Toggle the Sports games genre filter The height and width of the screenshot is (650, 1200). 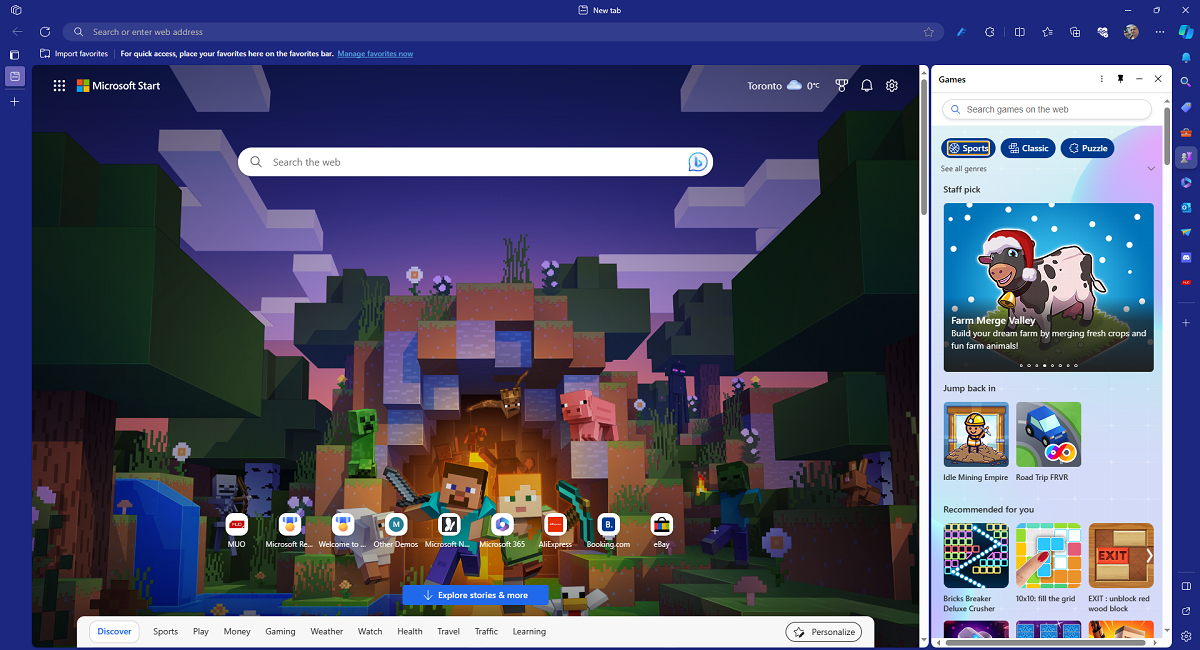(968, 147)
